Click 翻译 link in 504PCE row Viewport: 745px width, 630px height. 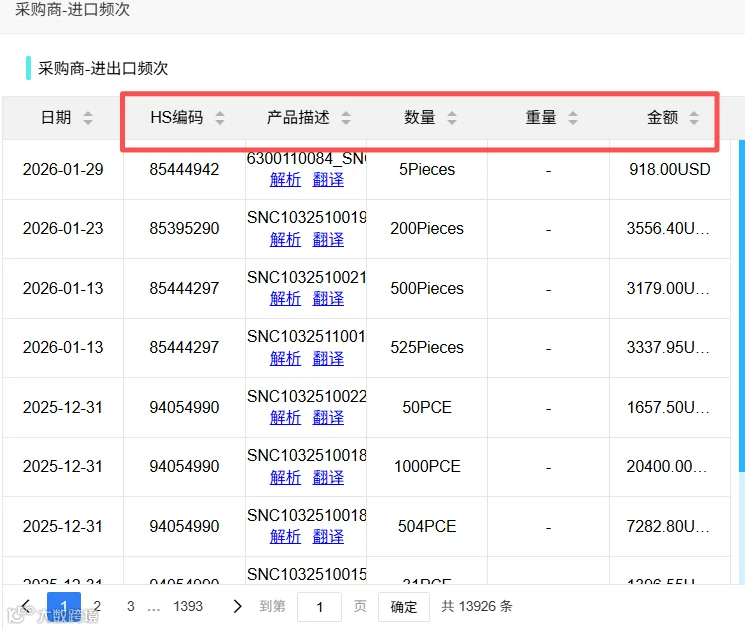(x=328, y=537)
